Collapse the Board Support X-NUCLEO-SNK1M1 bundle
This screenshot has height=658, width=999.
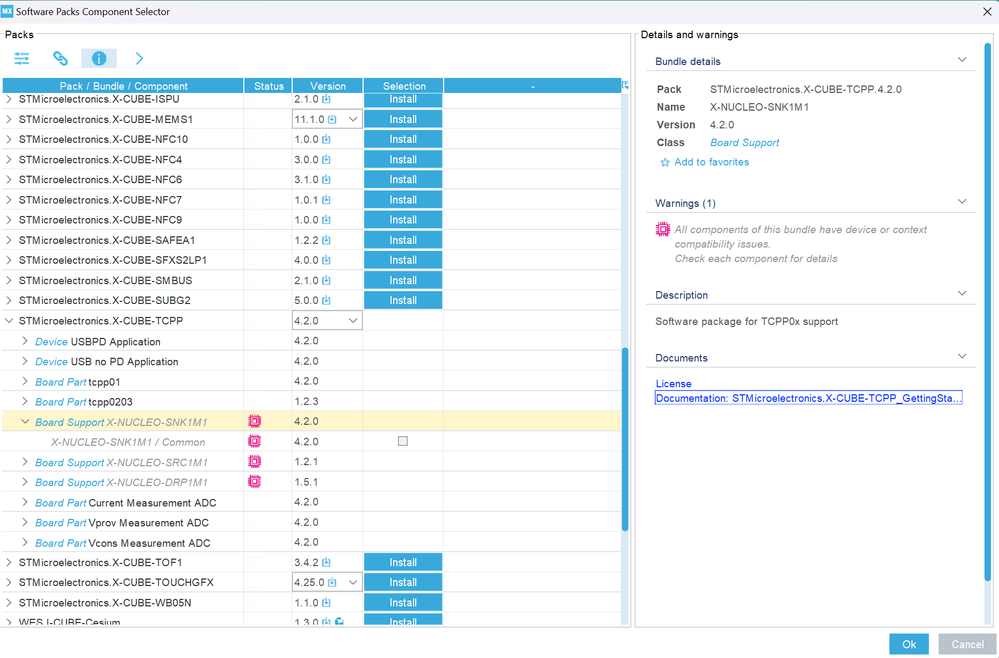coord(25,422)
